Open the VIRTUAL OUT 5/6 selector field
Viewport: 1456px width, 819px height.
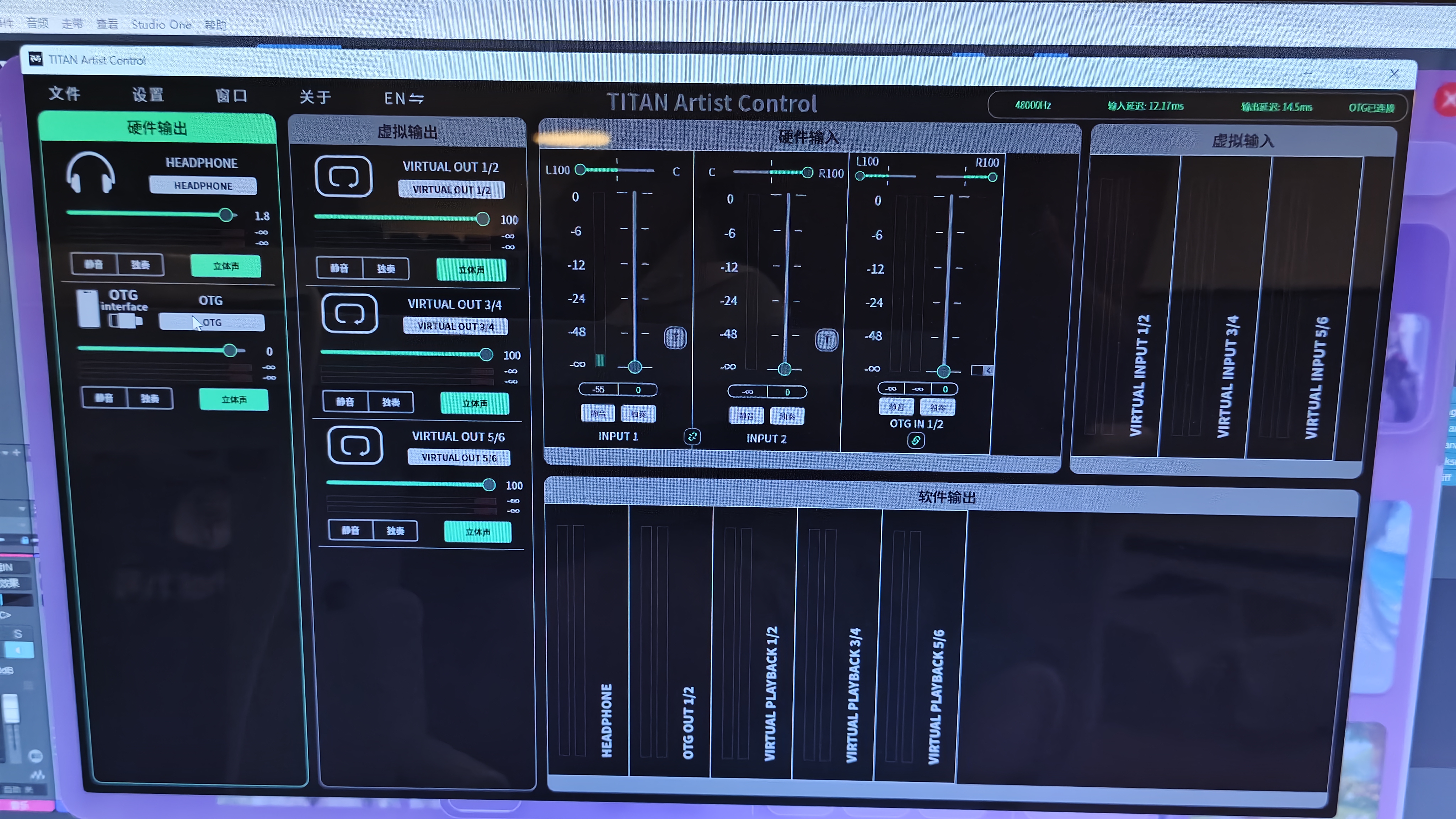click(x=459, y=457)
